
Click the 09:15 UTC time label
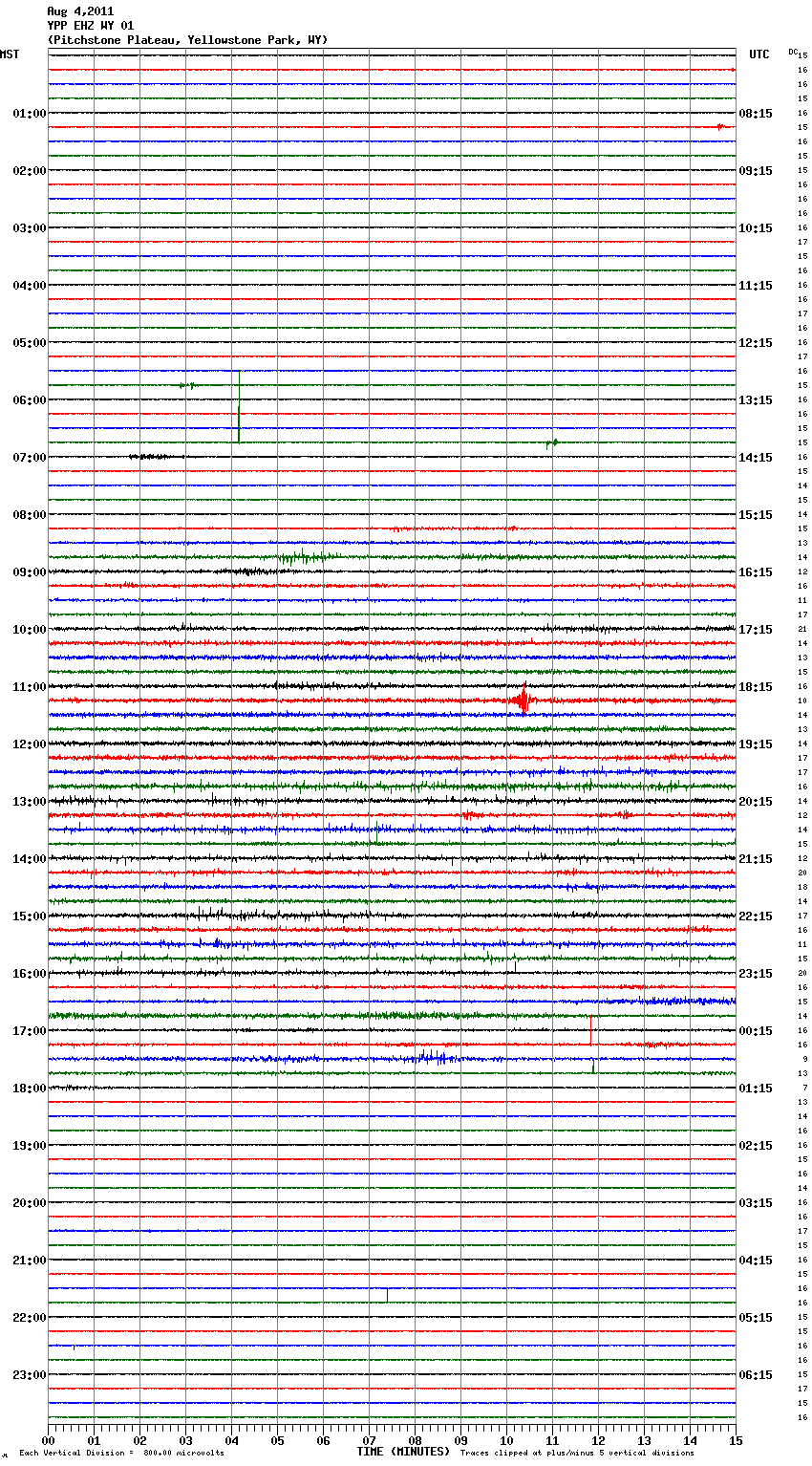(x=756, y=171)
